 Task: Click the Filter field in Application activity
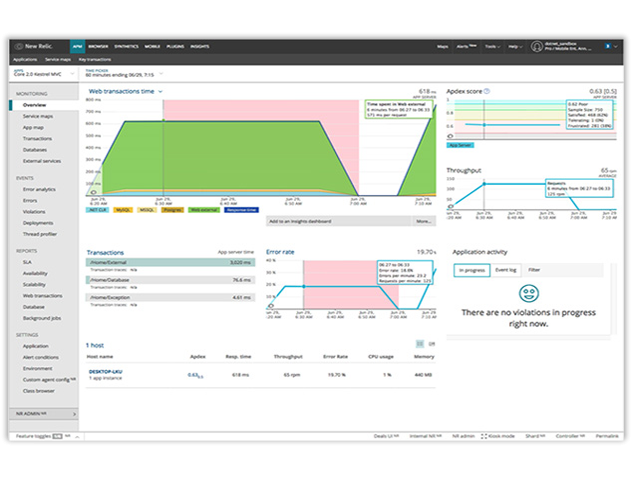[564, 270]
